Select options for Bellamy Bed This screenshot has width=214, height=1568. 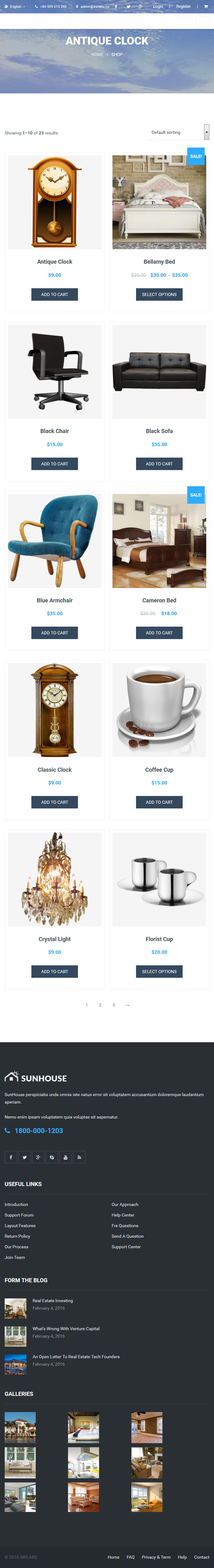coord(159,294)
